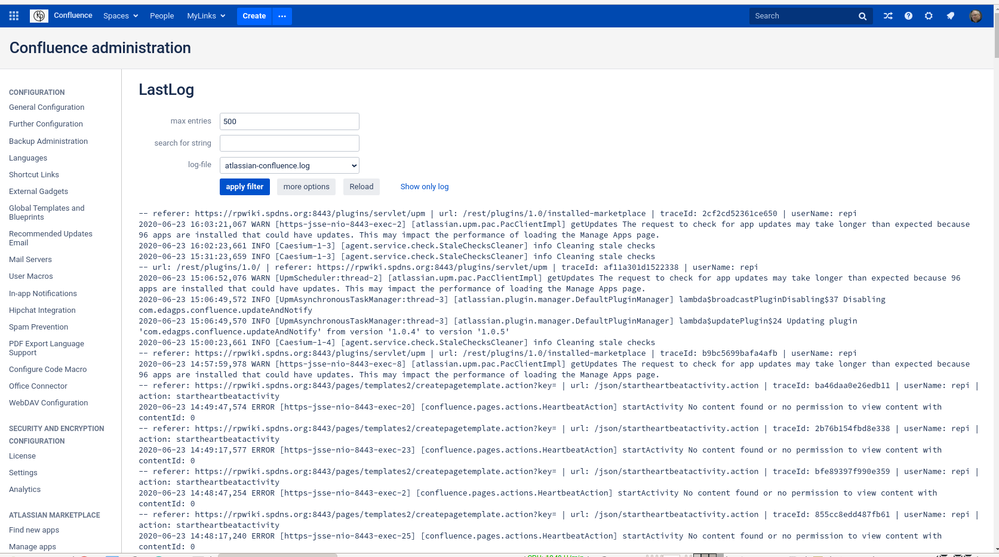Open General Configuration in sidebar
The height and width of the screenshot is (557, 999).
(x=47, y=107)
